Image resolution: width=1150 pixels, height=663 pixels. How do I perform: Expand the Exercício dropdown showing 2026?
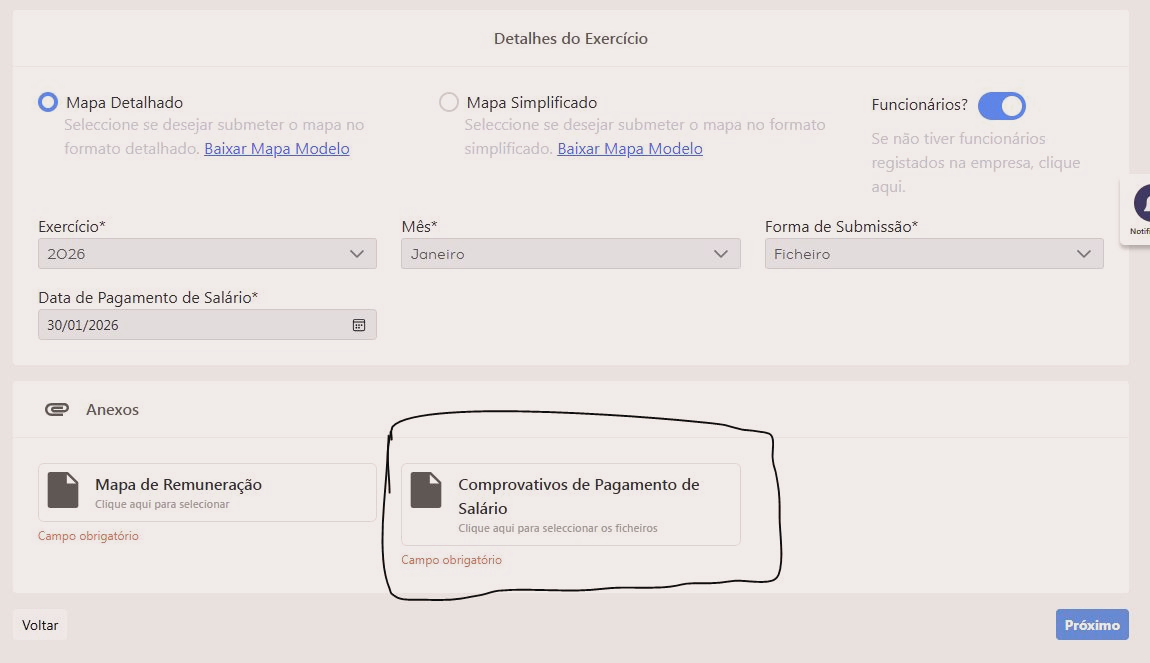point(207,254)
